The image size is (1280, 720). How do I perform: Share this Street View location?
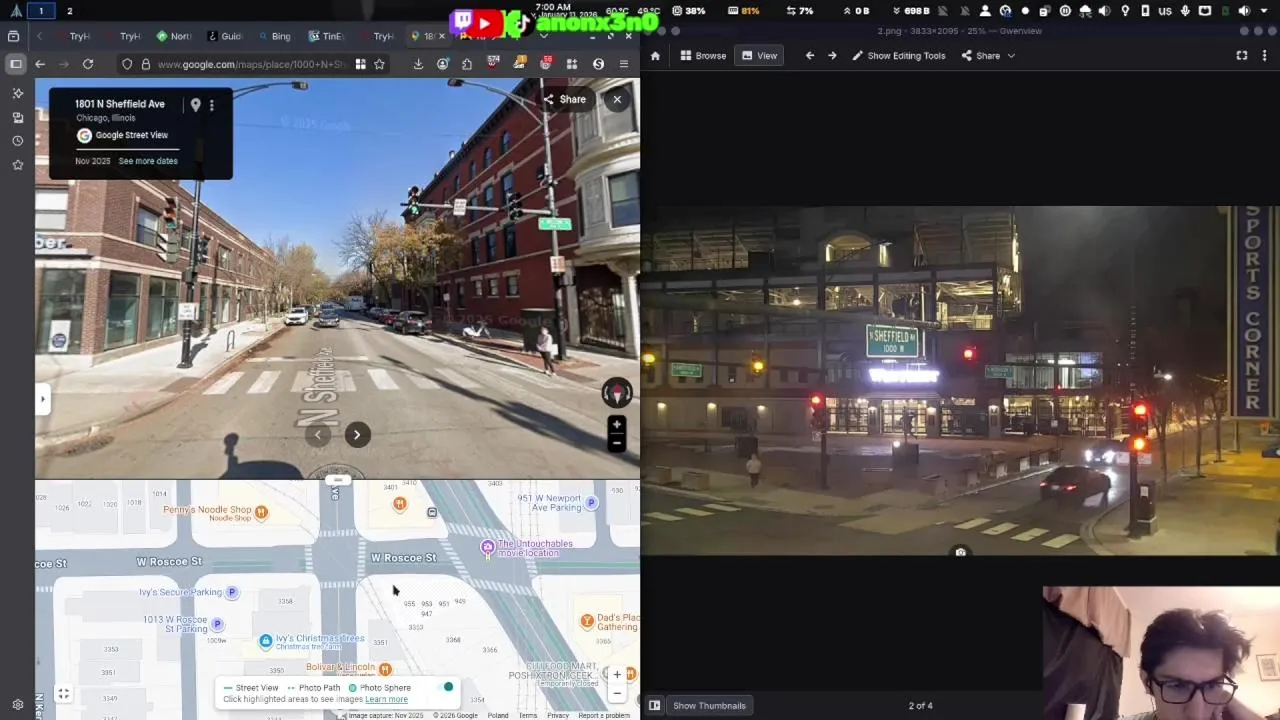coord(565,99)
